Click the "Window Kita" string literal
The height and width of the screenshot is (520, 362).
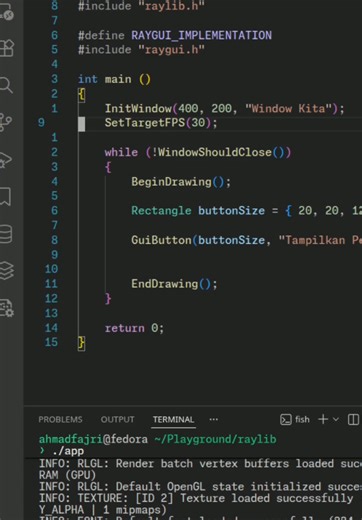tap(288, 108)
